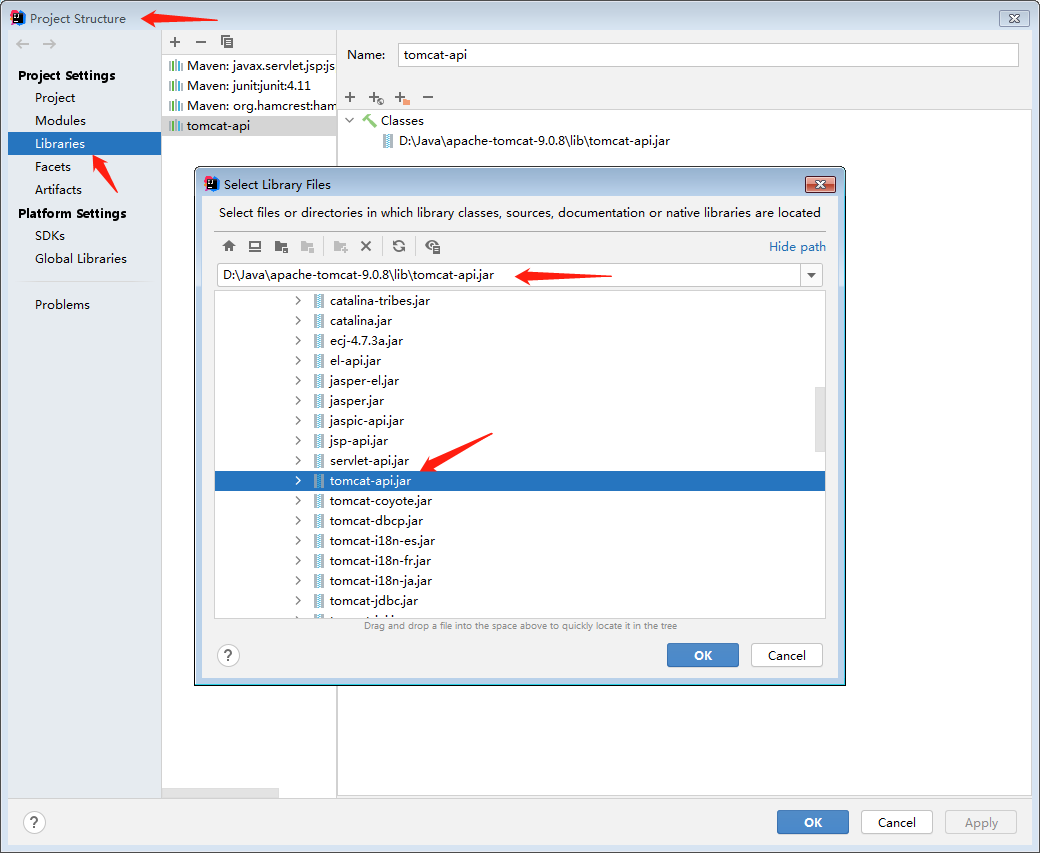Add library root with plus icon
The width and height of the screenshot is (1040, 853).
tap(350, 98)
